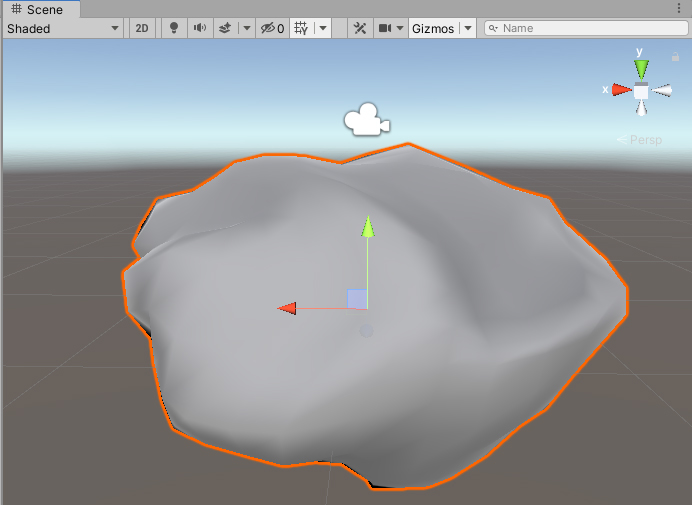Open effects dropdown arrow beside layers icon
Image resolution: width=692 pixels, height=505 pixels.
pos(246,29)
